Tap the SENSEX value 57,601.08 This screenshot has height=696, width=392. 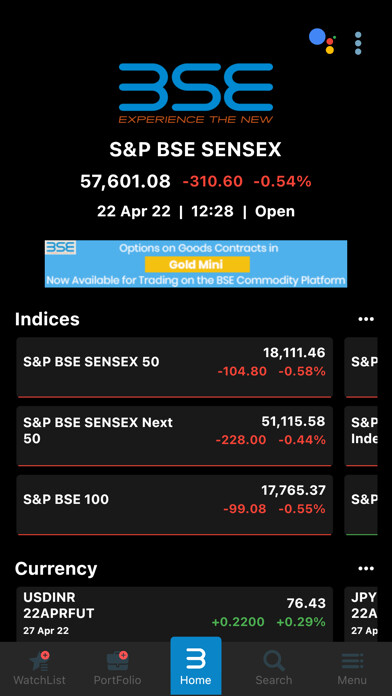click(x=125, y=181)
